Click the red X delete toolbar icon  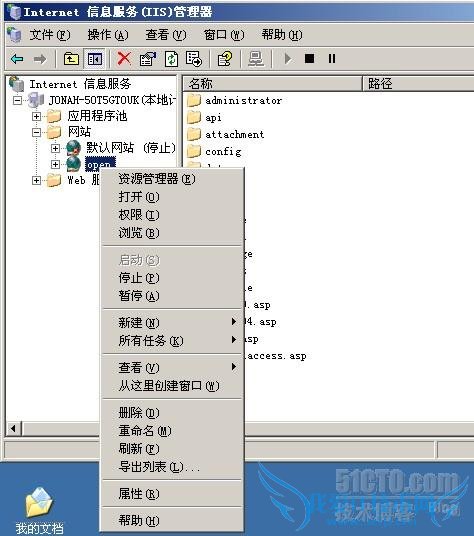click(x=124, y=58)
